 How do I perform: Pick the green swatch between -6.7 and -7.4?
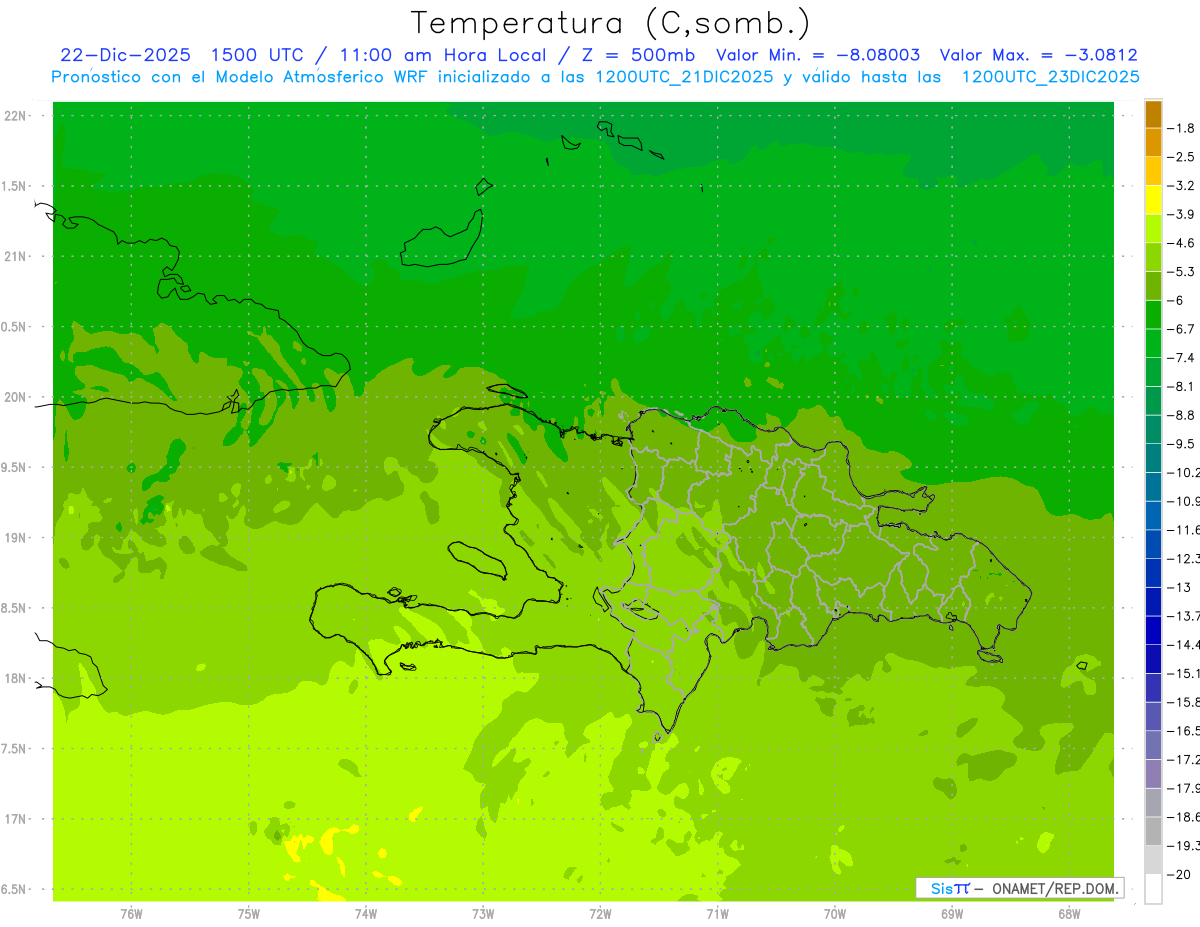pyautogui.click(x=1153, y=343)
